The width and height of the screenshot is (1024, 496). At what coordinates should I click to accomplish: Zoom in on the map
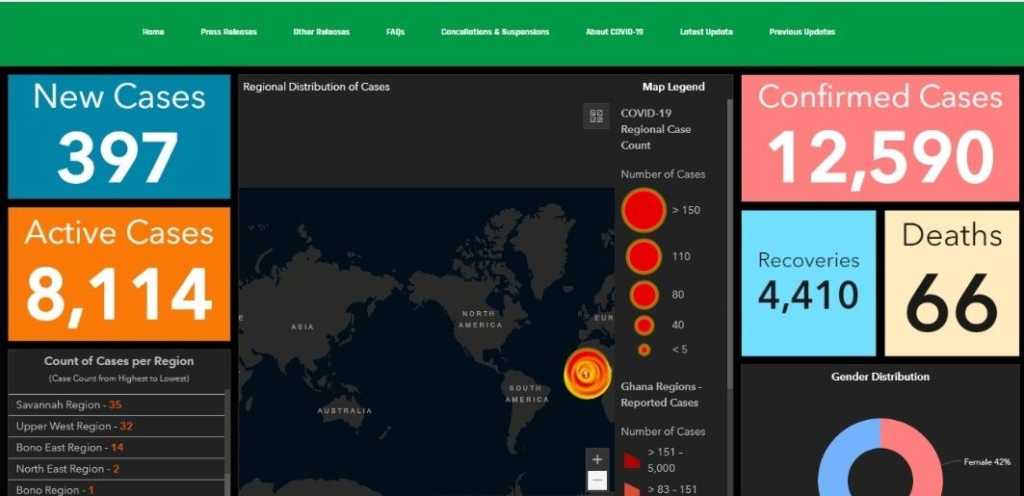(x=597, y=459)
